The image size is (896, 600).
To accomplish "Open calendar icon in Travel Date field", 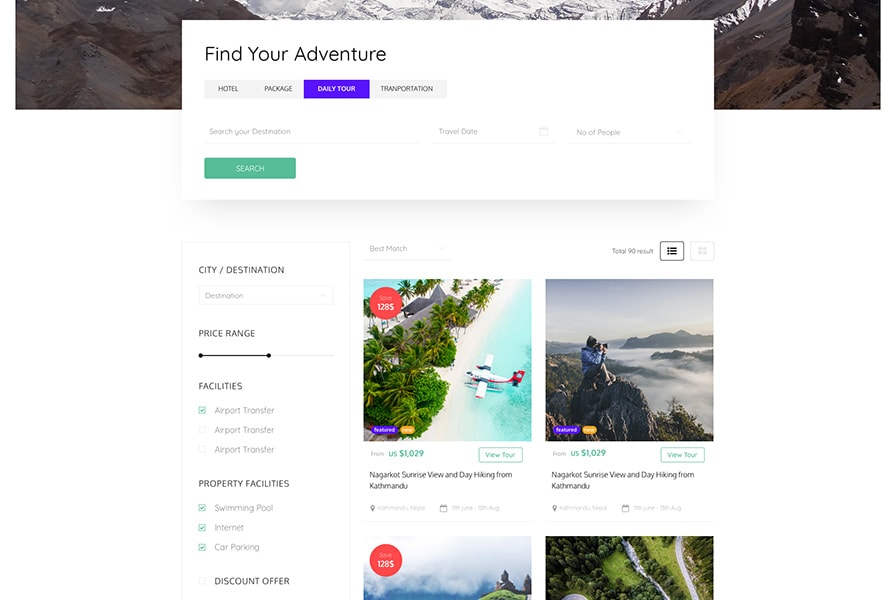I will [543, 131].
